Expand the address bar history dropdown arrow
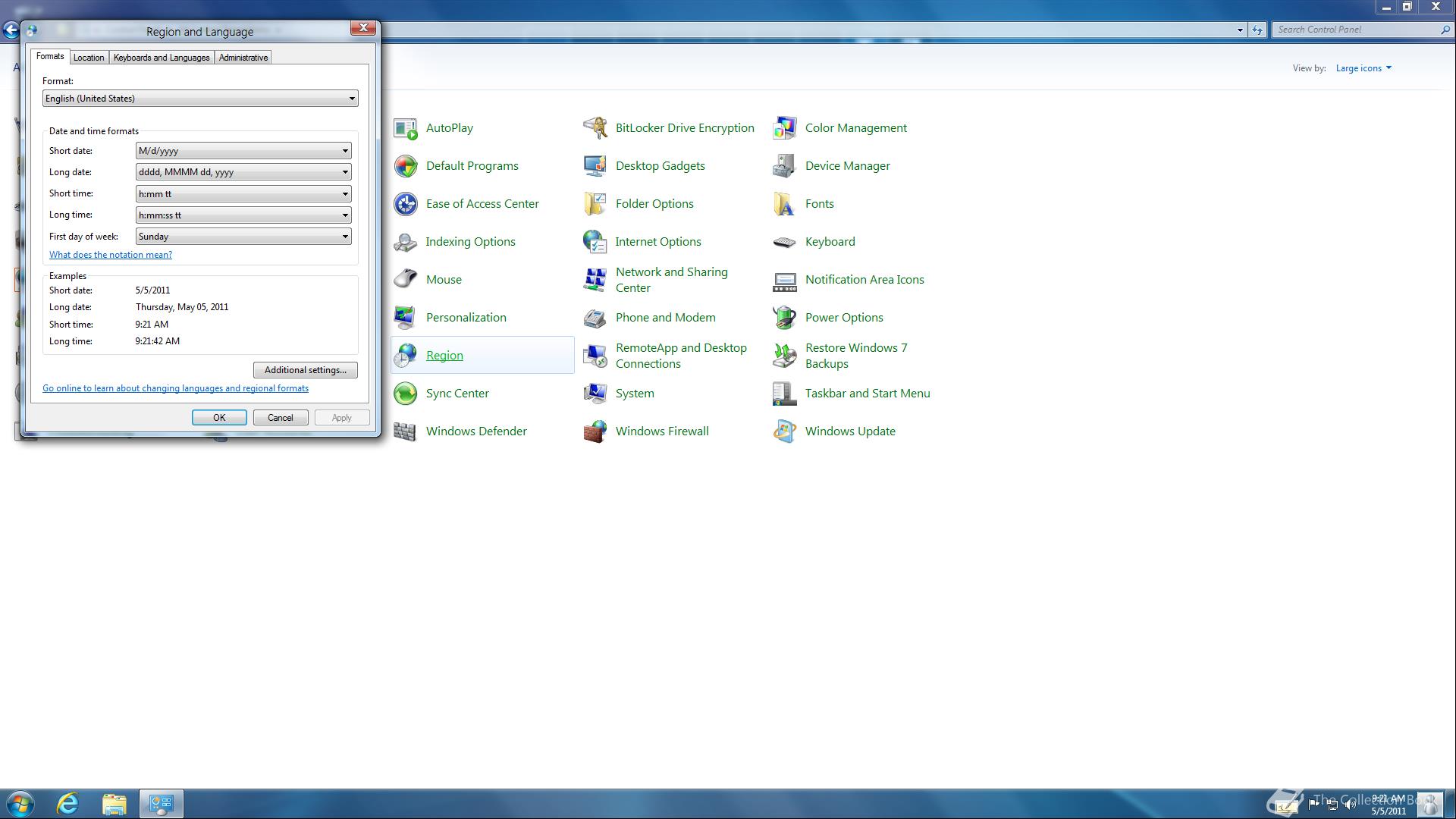1456x819 pixels. (1240, 30)
